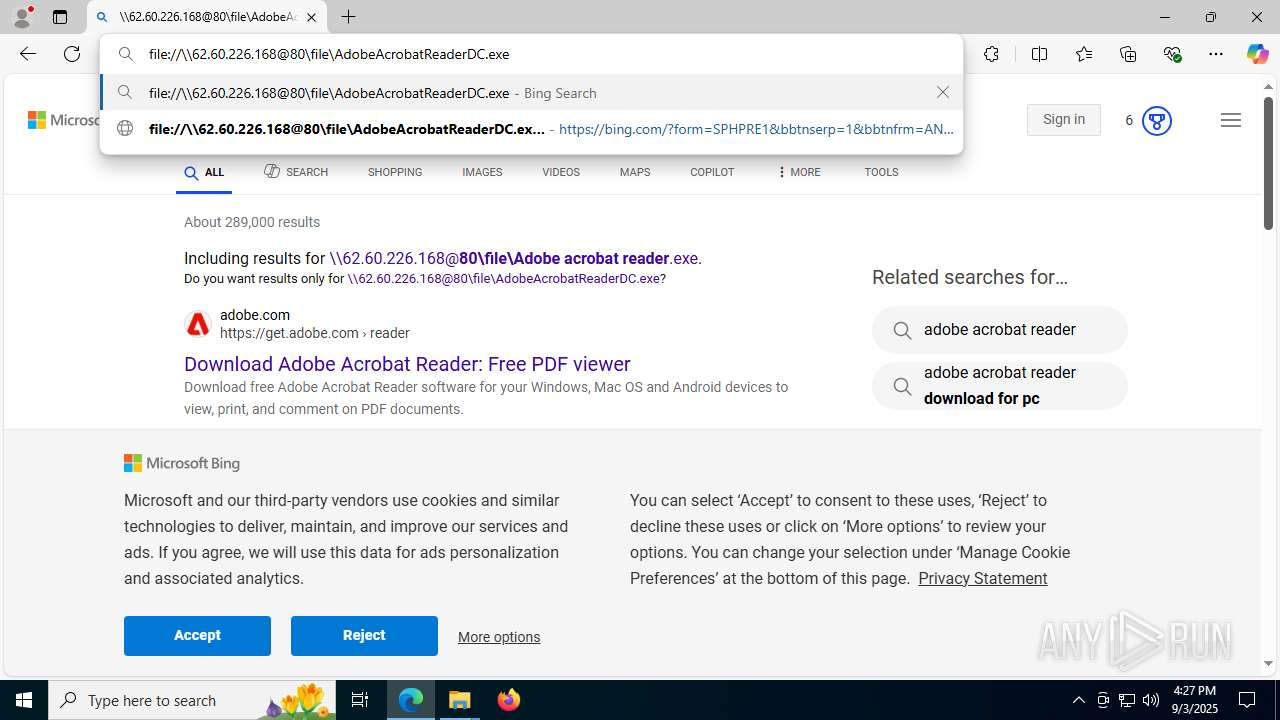Click the Adobe favicon logo
The width and height of the screenshot is (1280, 720).
pyautogui.click(x=198, y=324)
